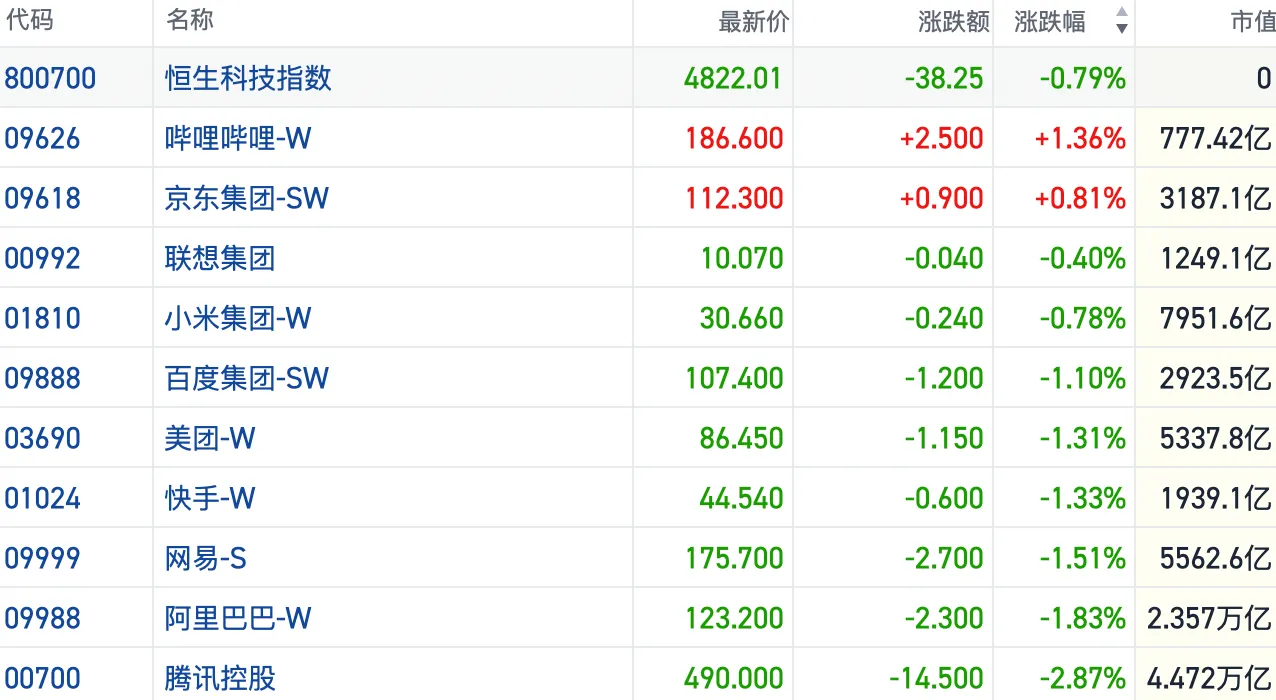The image size is (1276, 700).
Task: Select 网易-S stock name
Action: pyautogui.click(x=205, y=558)
